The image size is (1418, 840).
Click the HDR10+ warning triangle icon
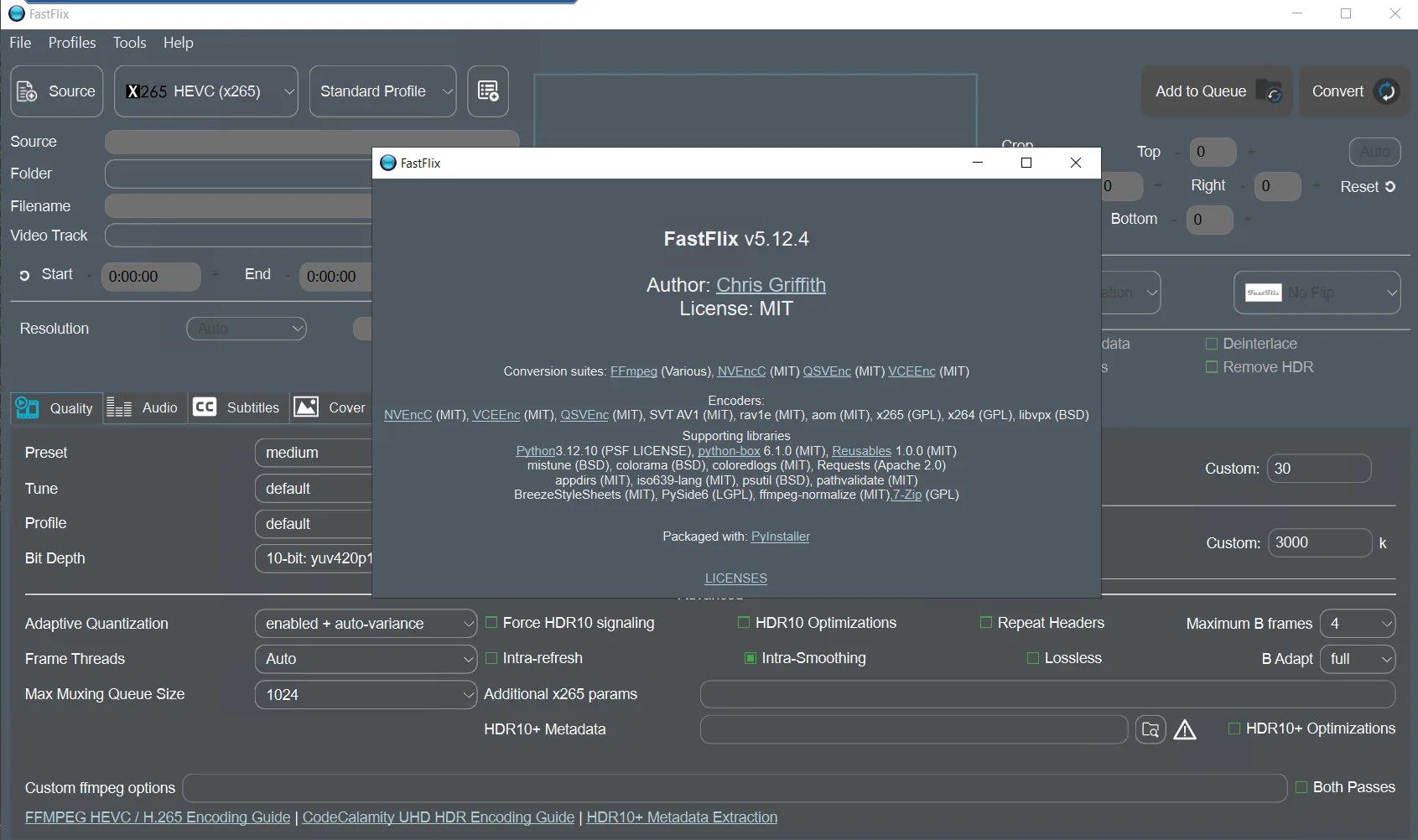pyautogui.click(x=1185, y=730)
